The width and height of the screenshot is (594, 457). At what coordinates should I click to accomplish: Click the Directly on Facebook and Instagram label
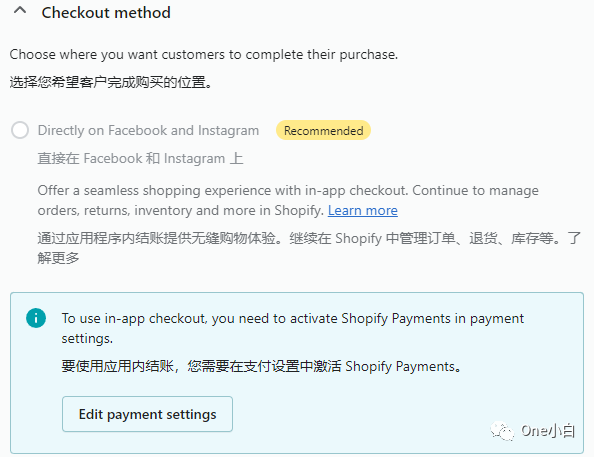click(x=148, y=130)
